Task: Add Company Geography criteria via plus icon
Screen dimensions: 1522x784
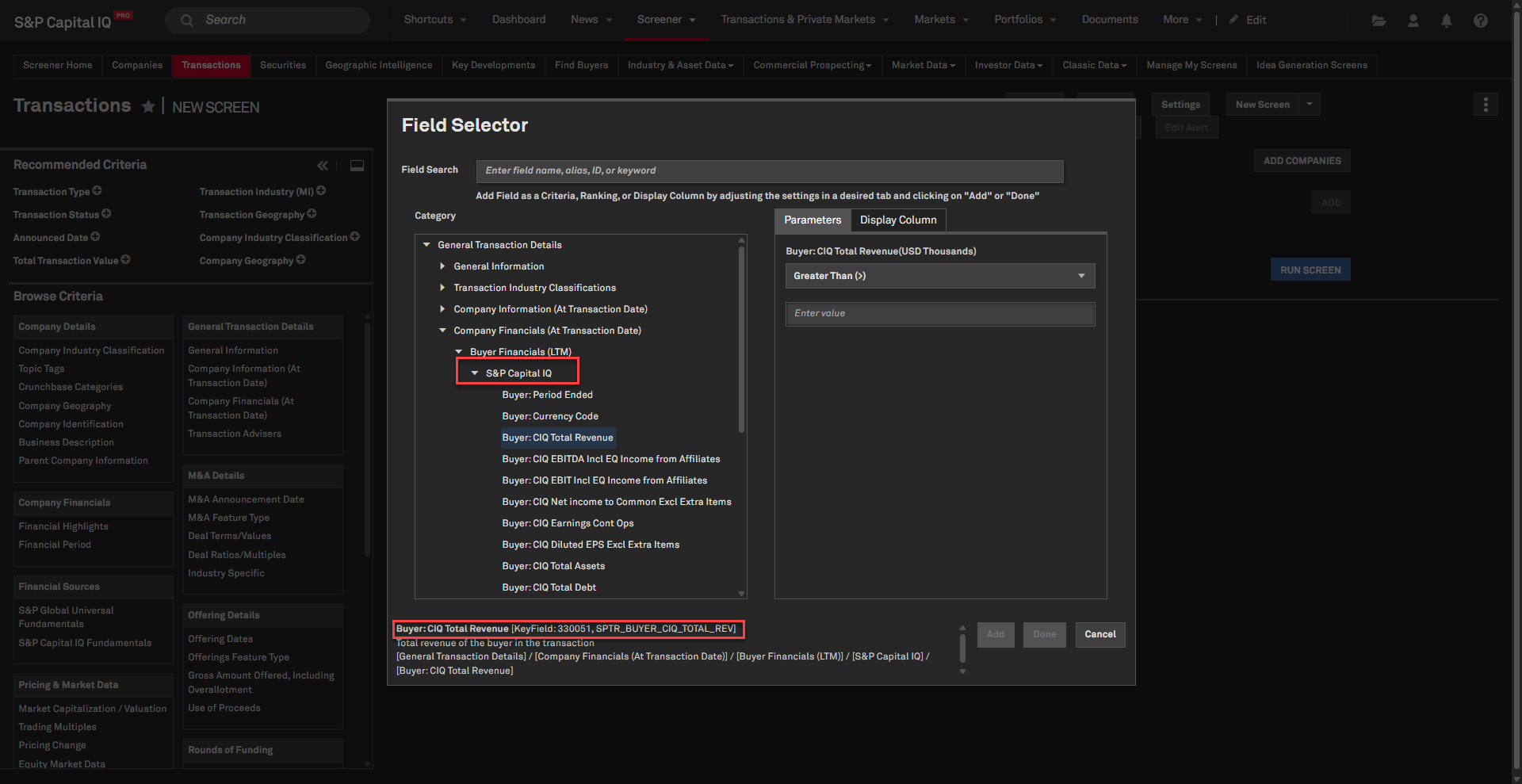Action: (x=300, y=260)
